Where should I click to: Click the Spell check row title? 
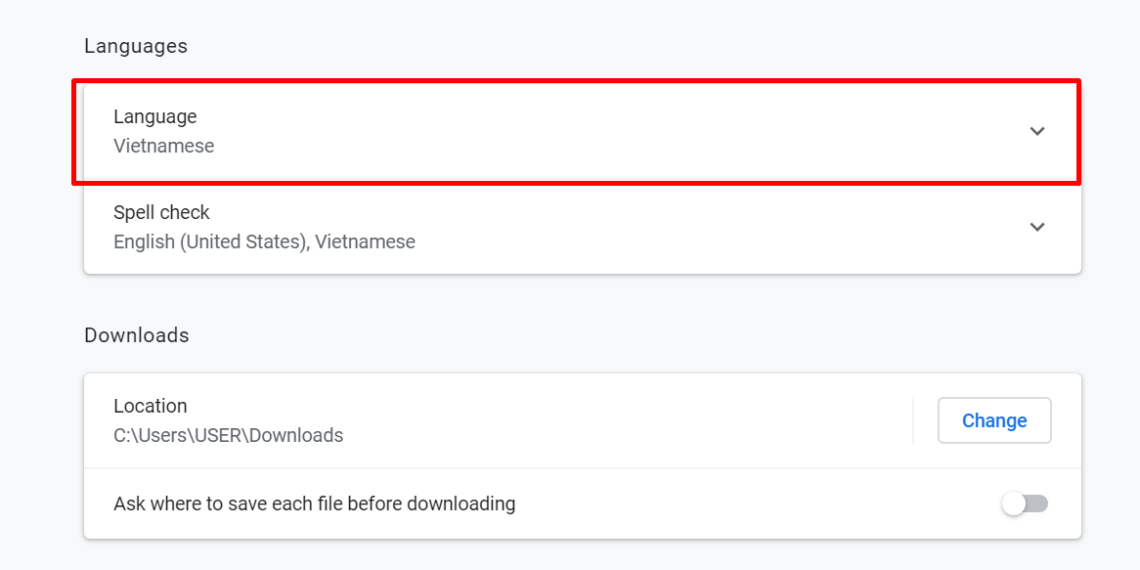[x=162, y=212]
